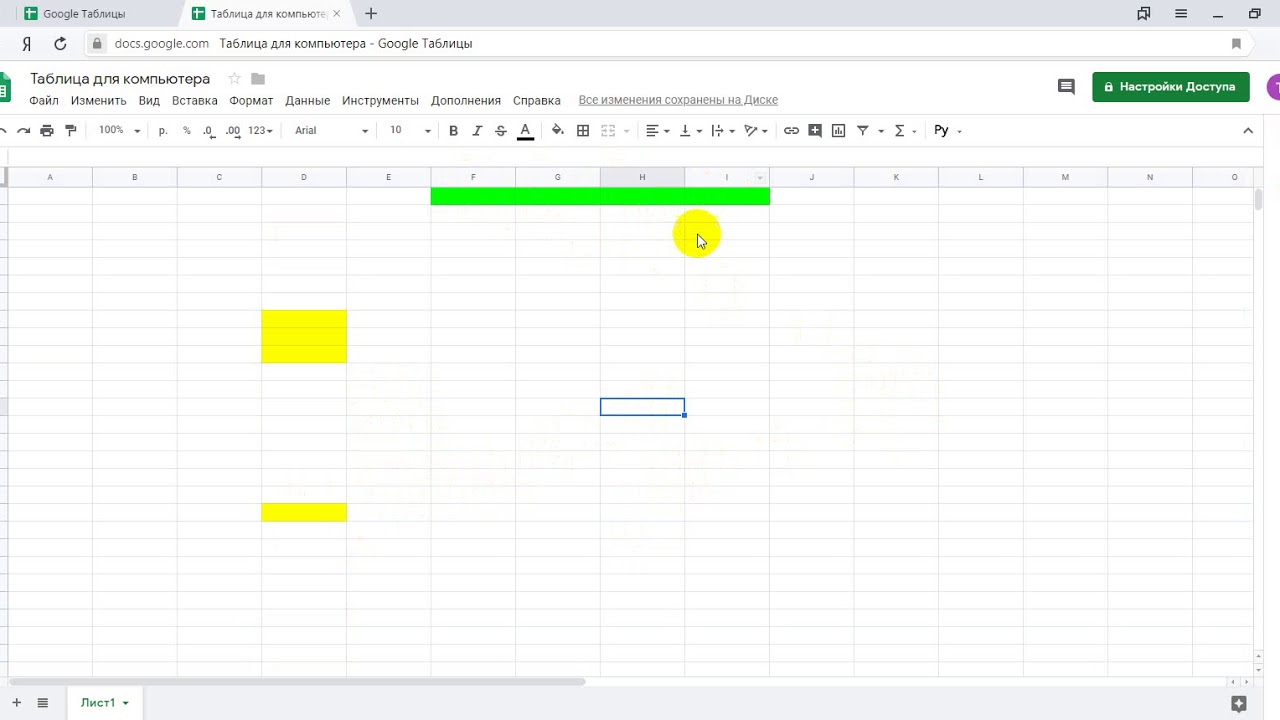Viewport: 1280px width, 720px height.
Task: Open the vertical align dropdown
Action: 690,131
